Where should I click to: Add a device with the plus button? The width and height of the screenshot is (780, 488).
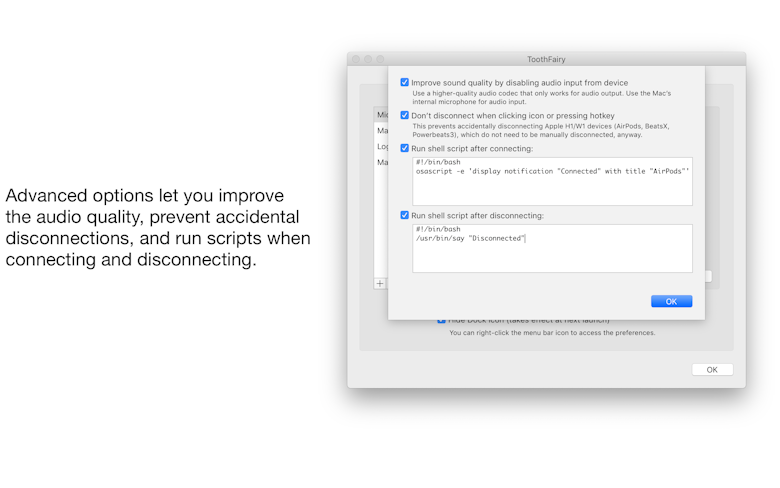point(380,284)
